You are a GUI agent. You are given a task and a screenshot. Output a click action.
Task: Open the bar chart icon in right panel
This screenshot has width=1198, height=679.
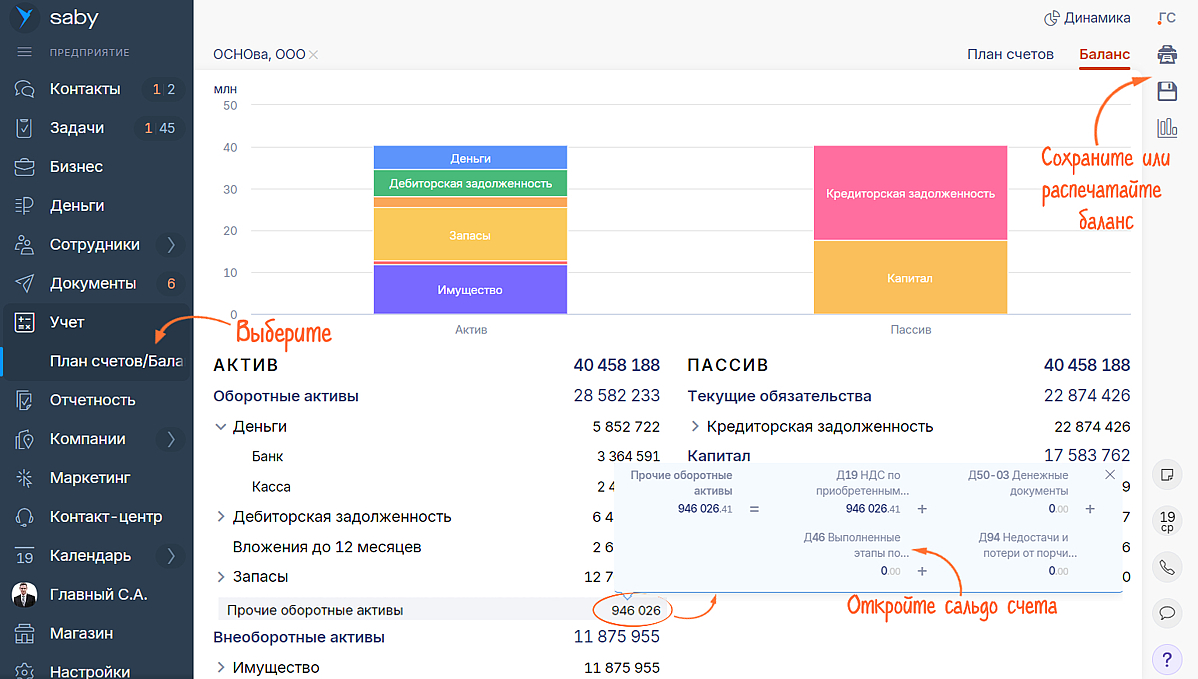tap(1166, 127)
